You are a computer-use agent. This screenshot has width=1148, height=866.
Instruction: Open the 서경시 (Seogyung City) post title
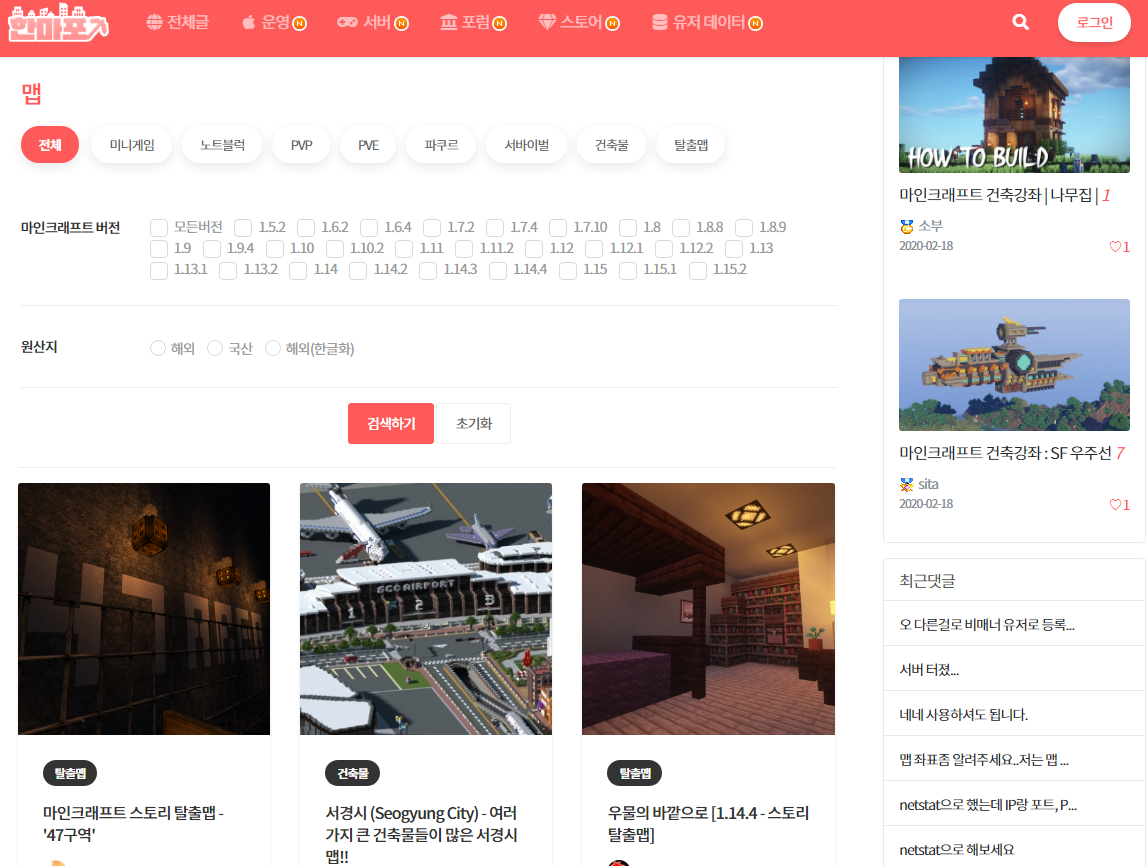click(x=422, y=835)
